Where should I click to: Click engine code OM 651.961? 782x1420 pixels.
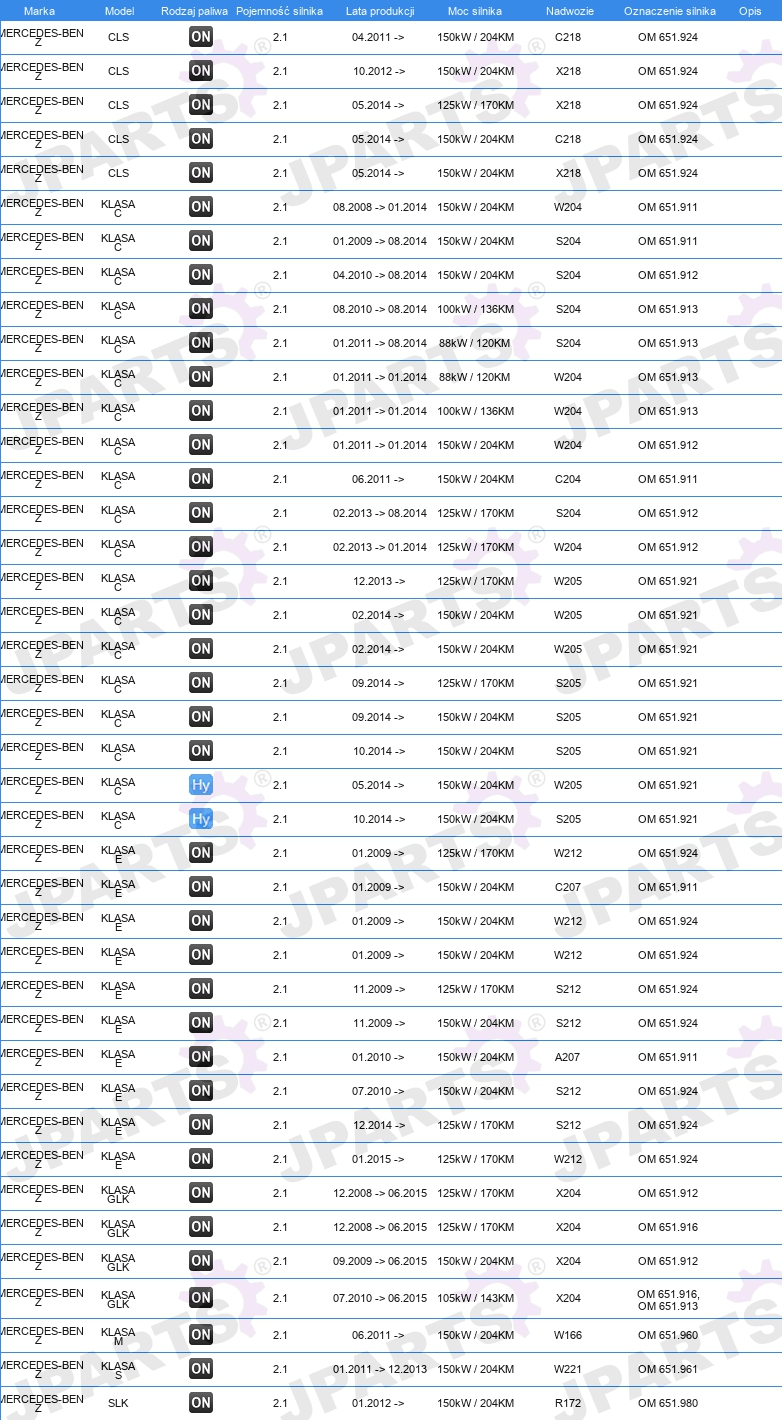tap(668, 1369)
